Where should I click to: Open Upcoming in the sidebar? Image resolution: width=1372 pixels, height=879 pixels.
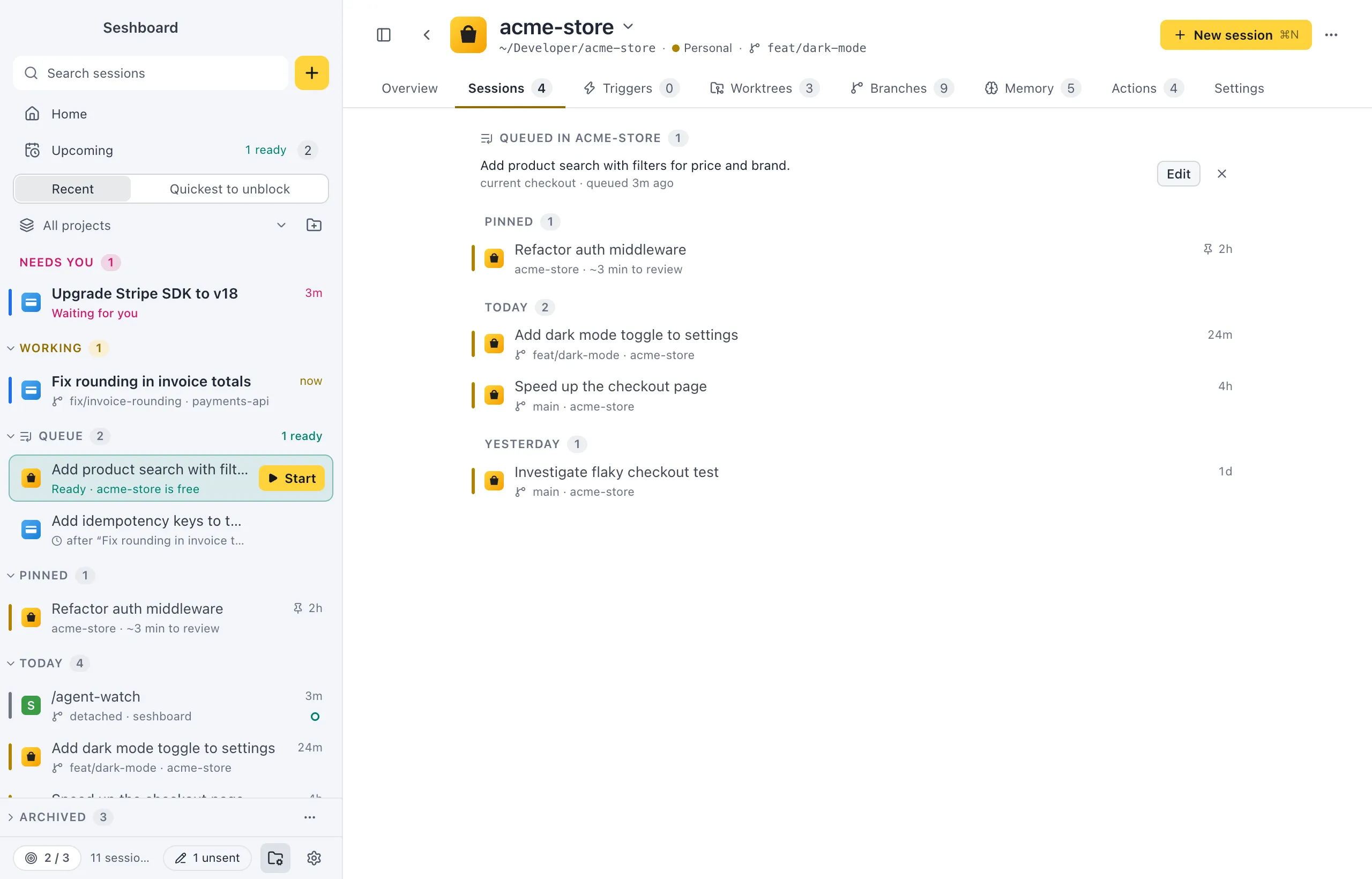point(170,150)
